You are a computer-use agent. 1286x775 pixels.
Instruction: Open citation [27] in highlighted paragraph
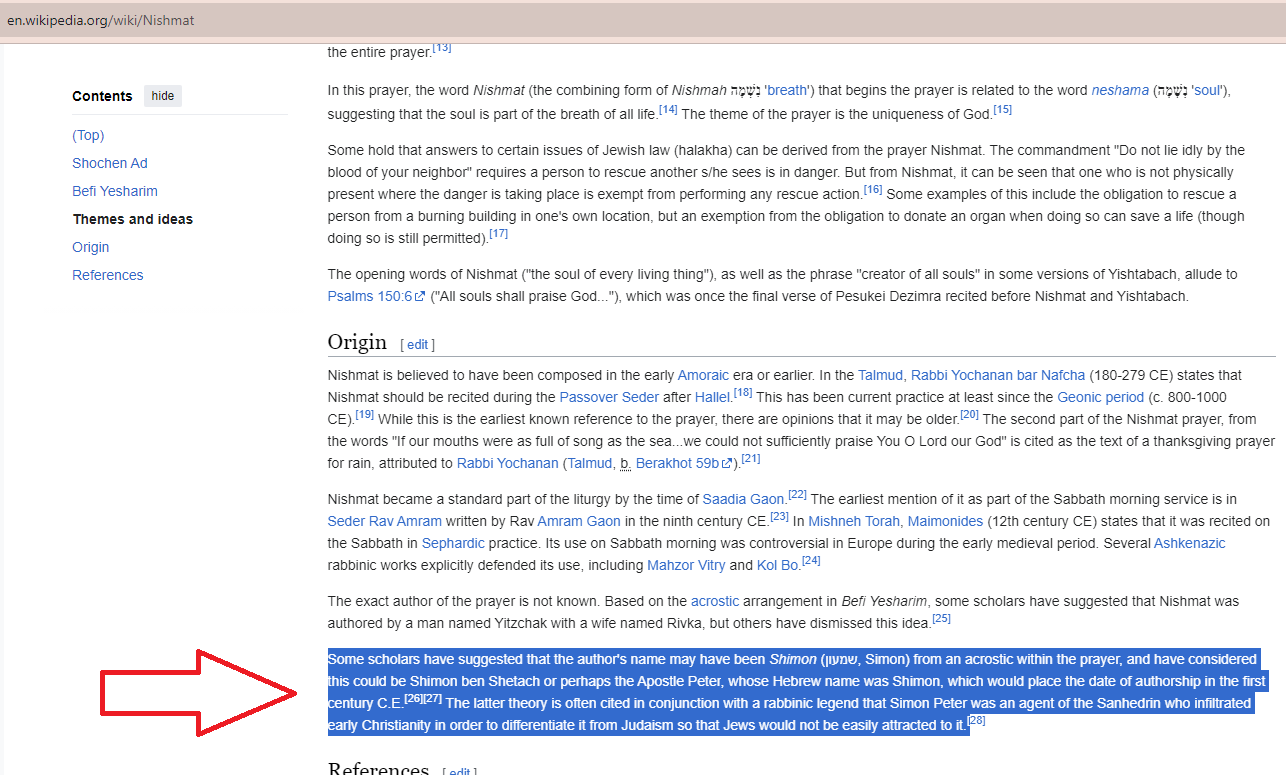pos(433,699)
